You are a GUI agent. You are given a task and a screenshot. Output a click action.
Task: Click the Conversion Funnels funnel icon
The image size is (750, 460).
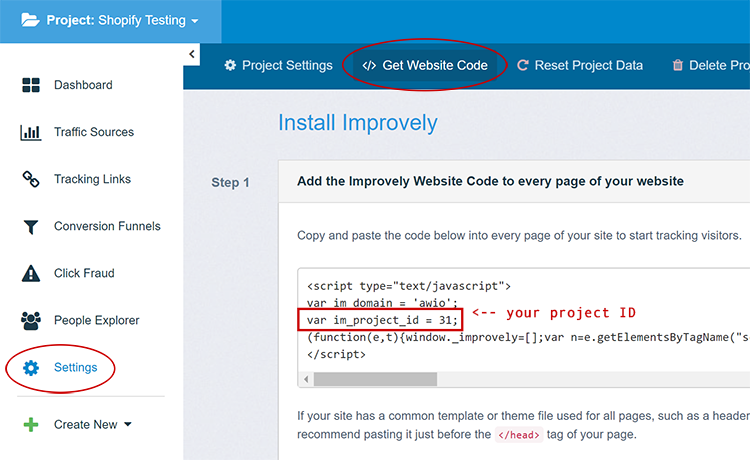(31, 227)
